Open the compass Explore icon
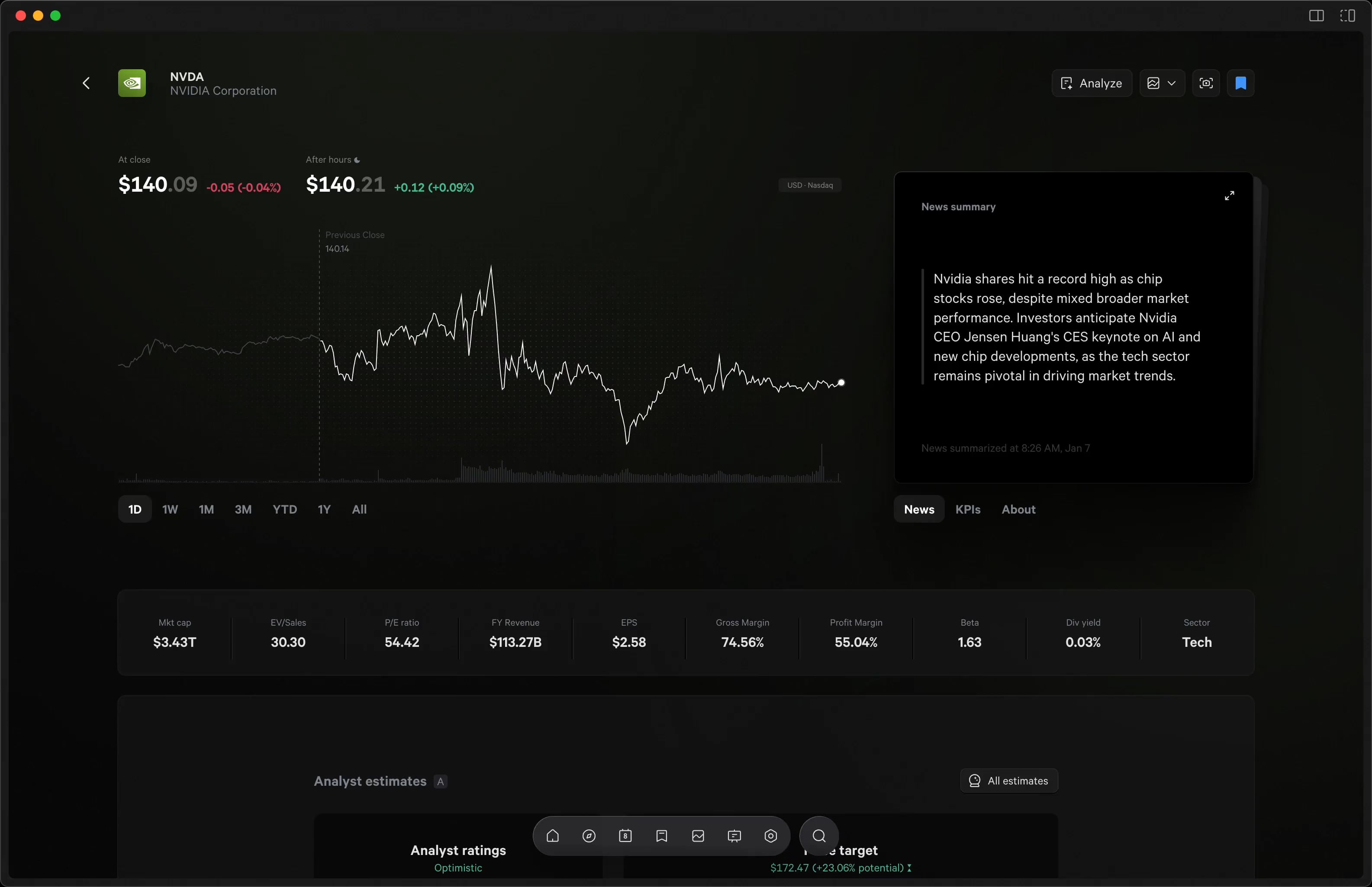The image size is (1372, 887). 589,836
